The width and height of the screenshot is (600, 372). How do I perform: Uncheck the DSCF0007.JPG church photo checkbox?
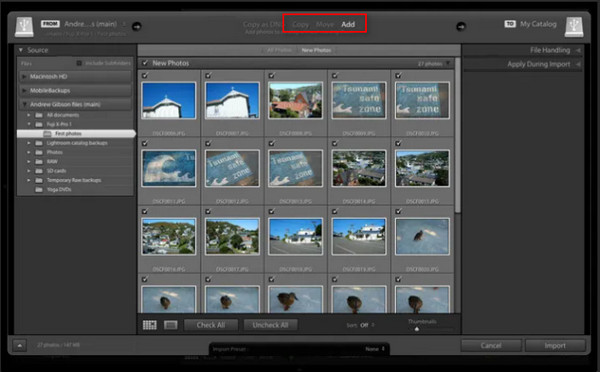[x=208, y=75]
